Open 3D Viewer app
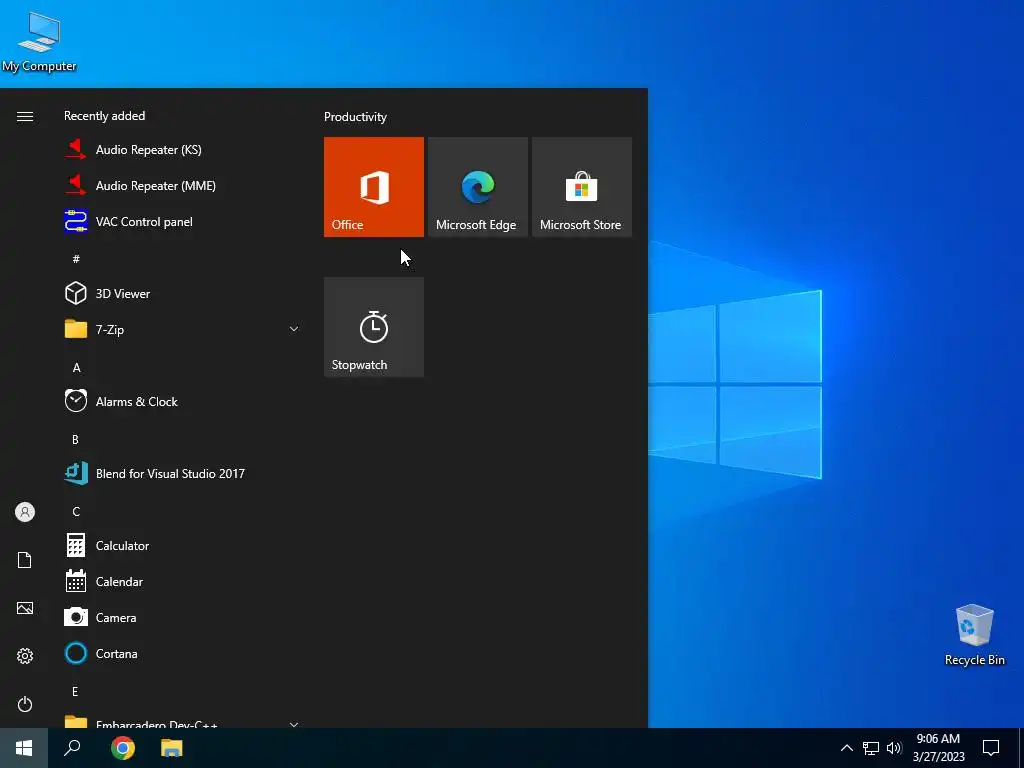The width and height of the screenshot is (1024, 768). [x=183, y=293]
